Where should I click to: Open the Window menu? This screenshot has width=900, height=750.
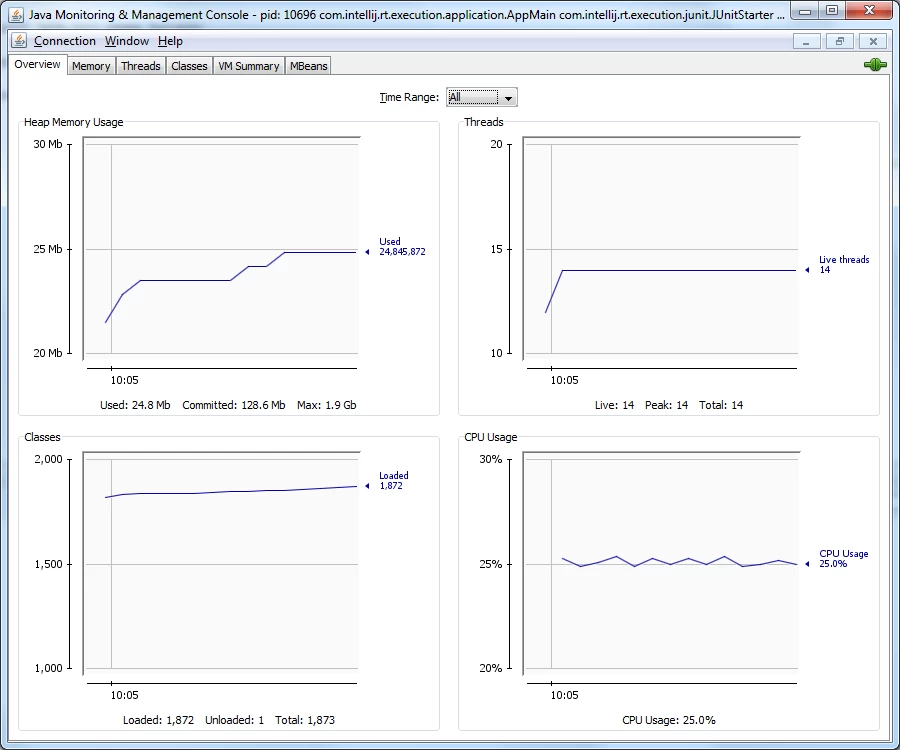[127, 41]
